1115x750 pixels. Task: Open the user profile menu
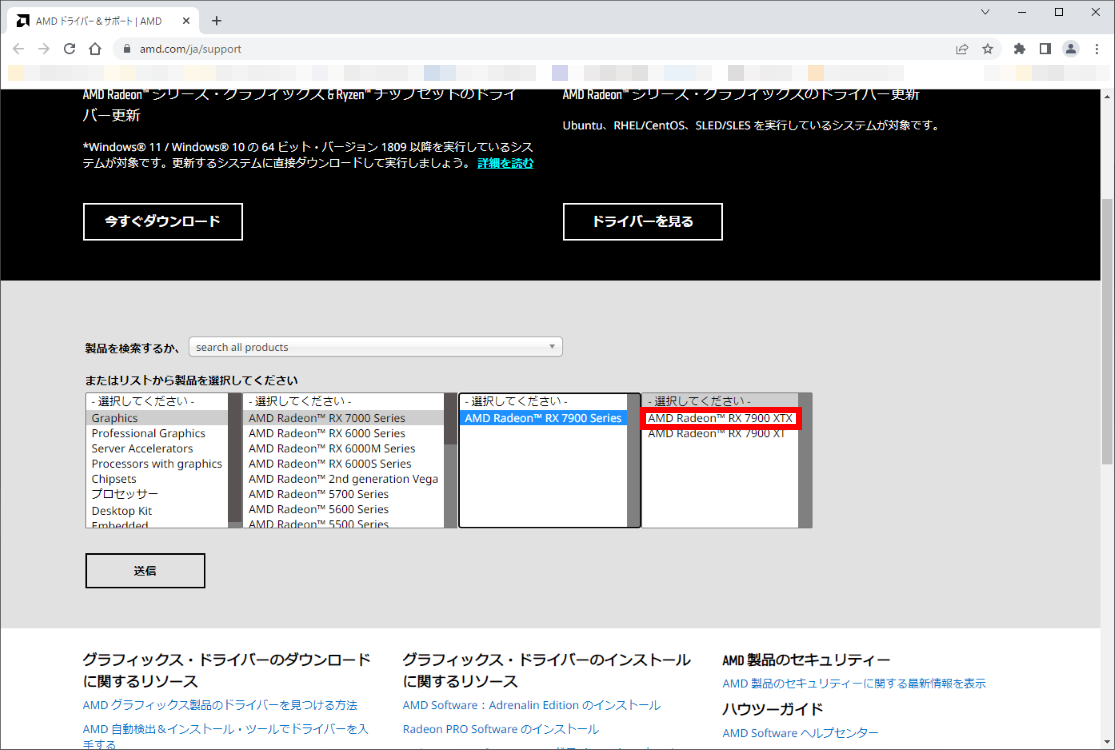click(x=1071, y=49)
